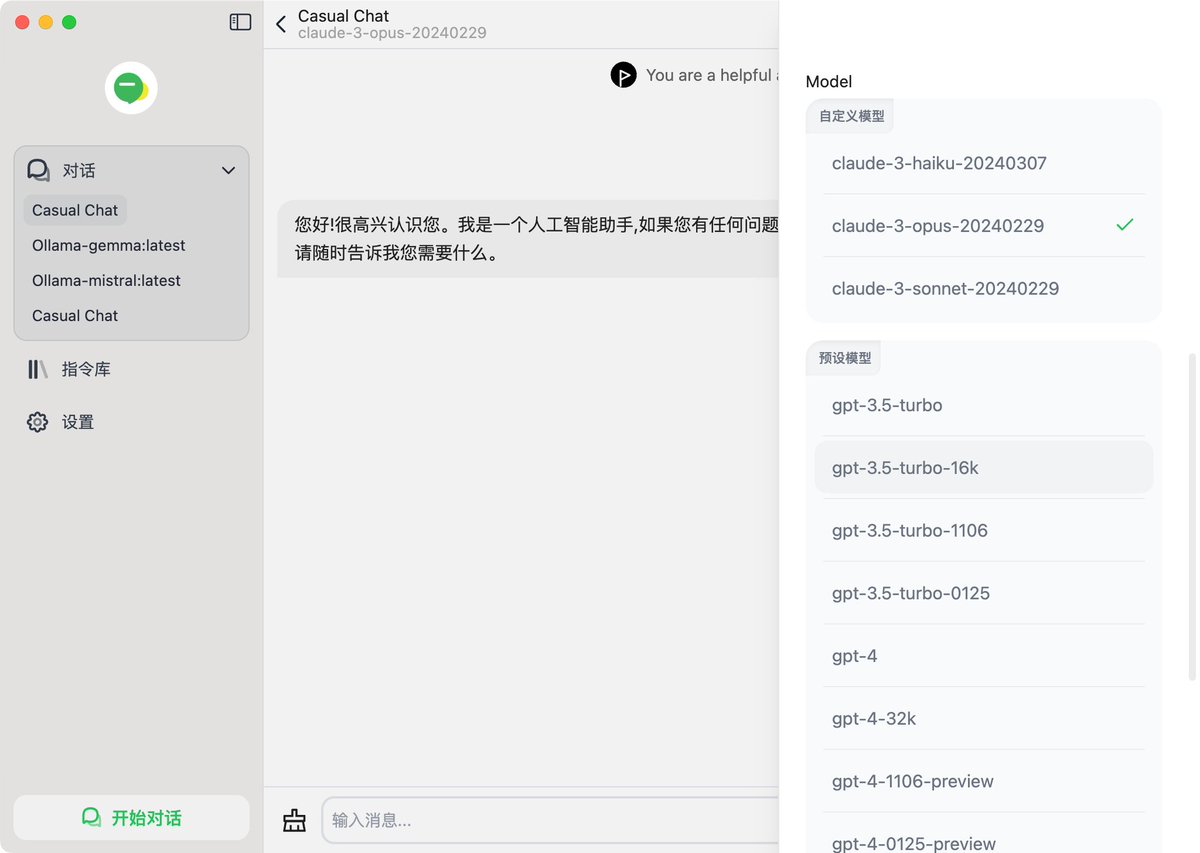
Task: Click the 'You are a helpful' prompt text
Action: (x=710, y=75)
